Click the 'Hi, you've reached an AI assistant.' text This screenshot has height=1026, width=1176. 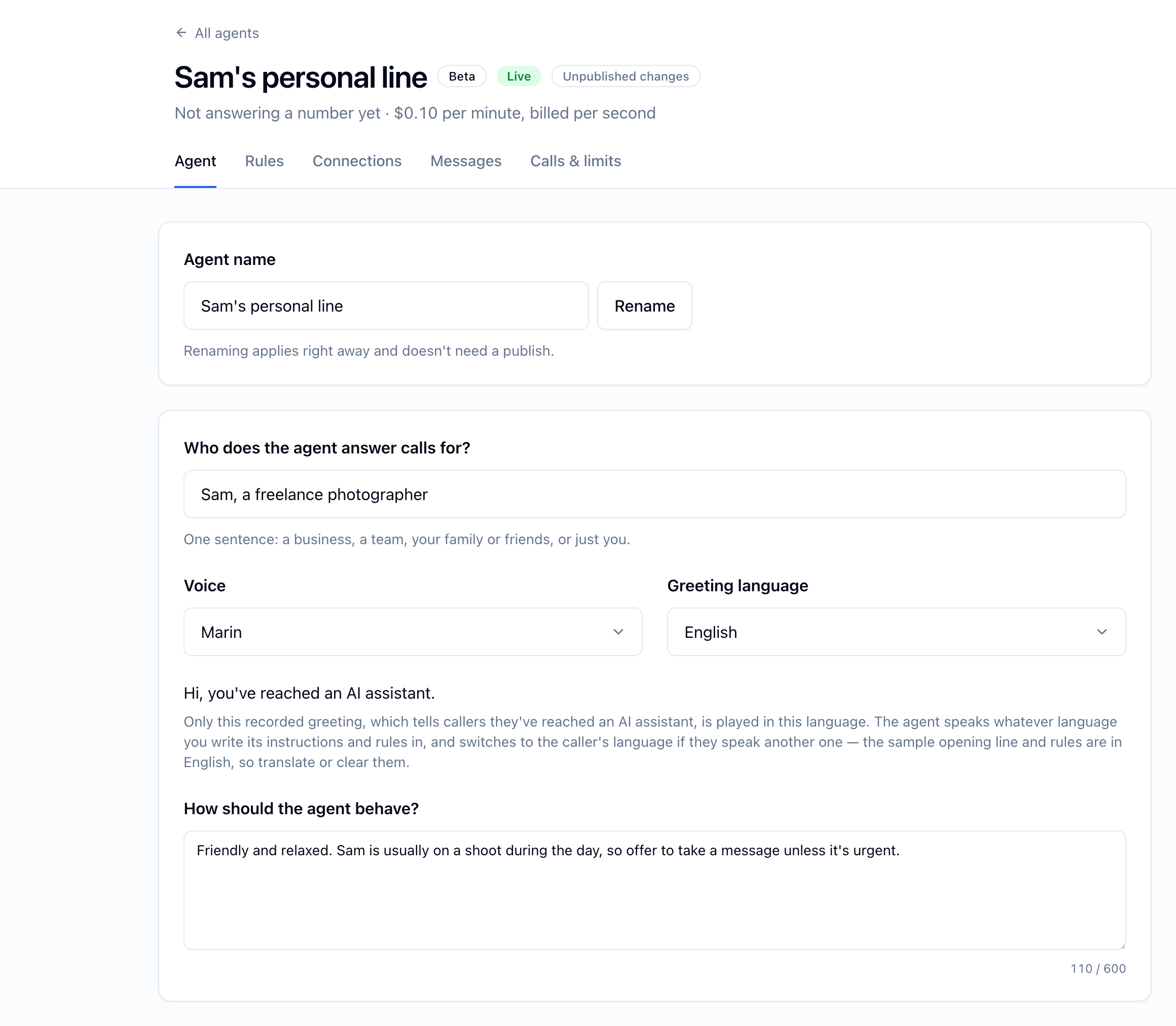309,693
